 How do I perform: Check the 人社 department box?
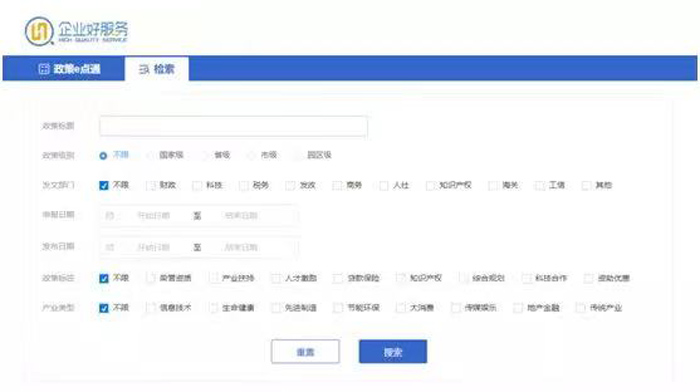click(x=383, y=185)
